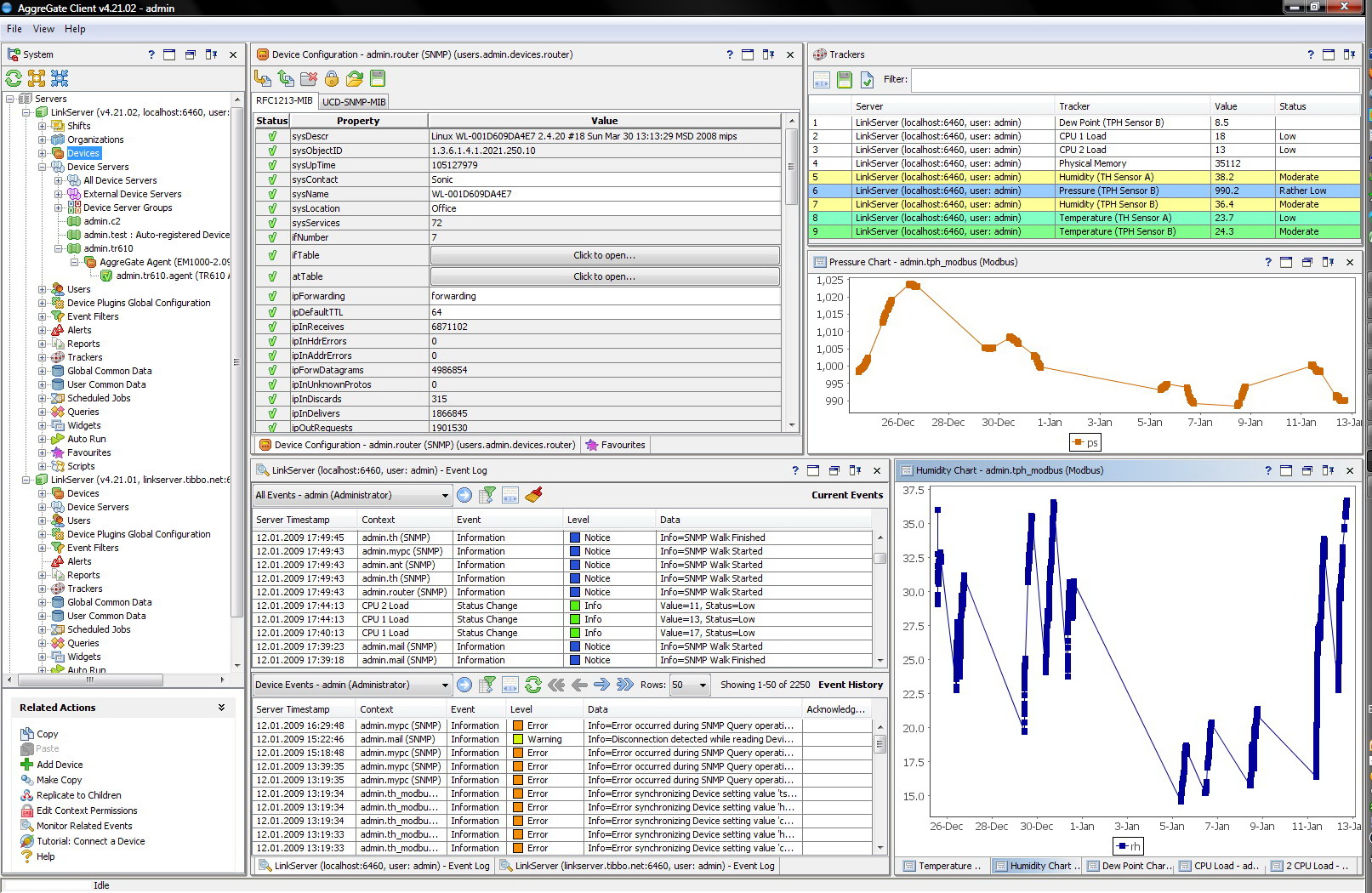Toggle pin on the Trackers panel
Viewport: 1372px width, 893px height.
point(1349,54)
